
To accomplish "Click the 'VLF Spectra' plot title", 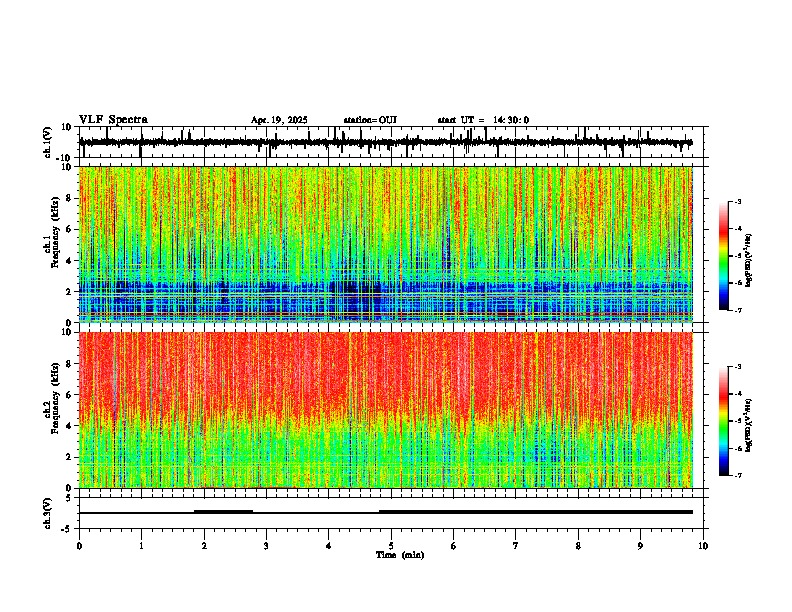I will coord(113,120).
